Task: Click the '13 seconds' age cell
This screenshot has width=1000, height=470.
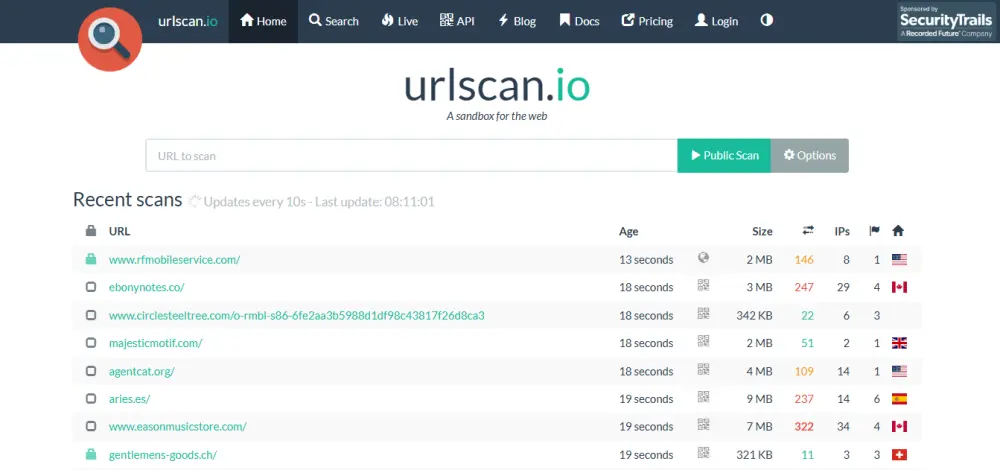Action: 646,260
